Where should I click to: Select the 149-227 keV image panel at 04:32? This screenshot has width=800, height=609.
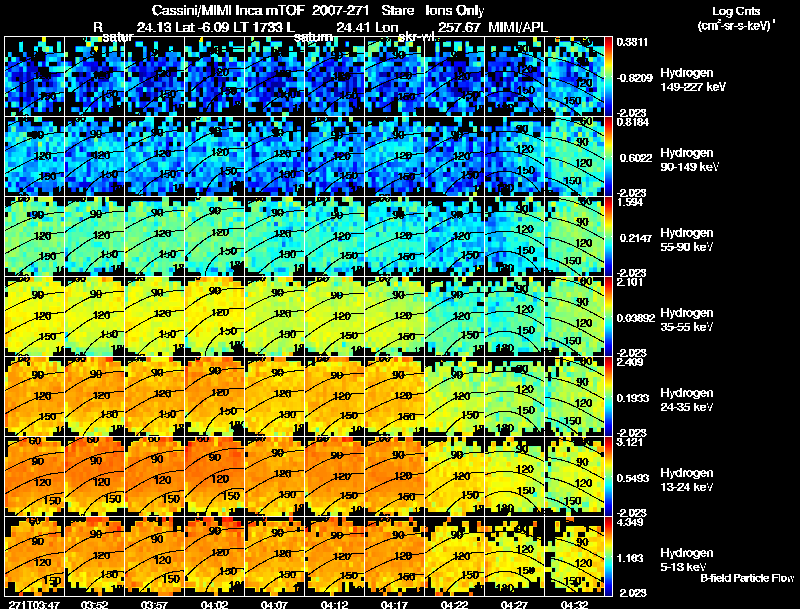(574, 76)
